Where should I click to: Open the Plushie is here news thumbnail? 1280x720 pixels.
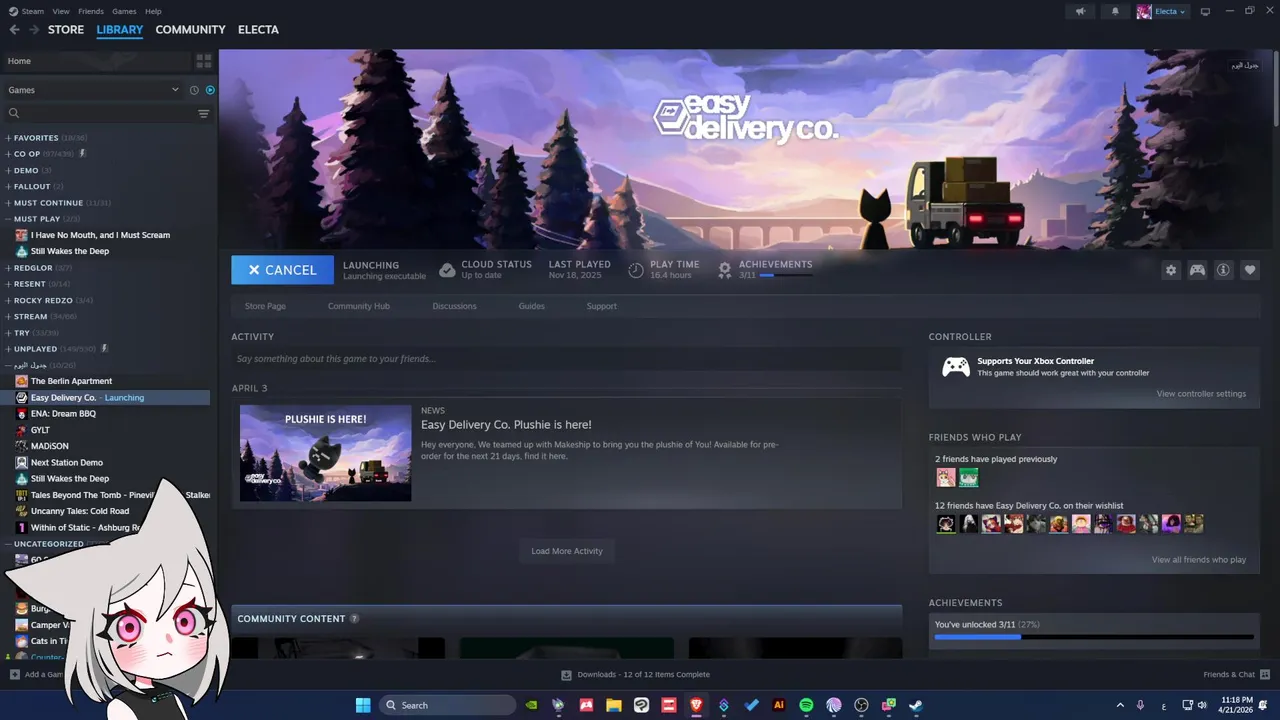(325, 453)
